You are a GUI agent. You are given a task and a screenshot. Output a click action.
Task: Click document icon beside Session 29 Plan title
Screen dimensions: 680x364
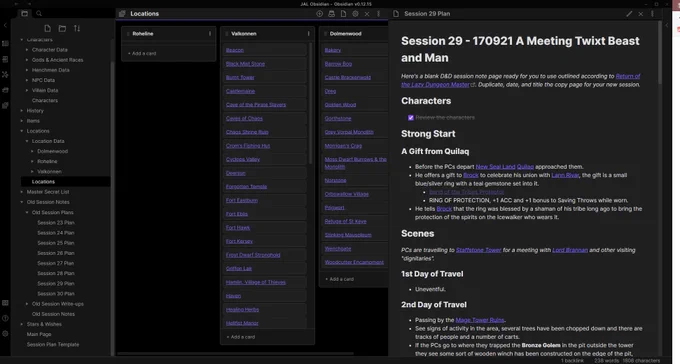coord(396,14)
